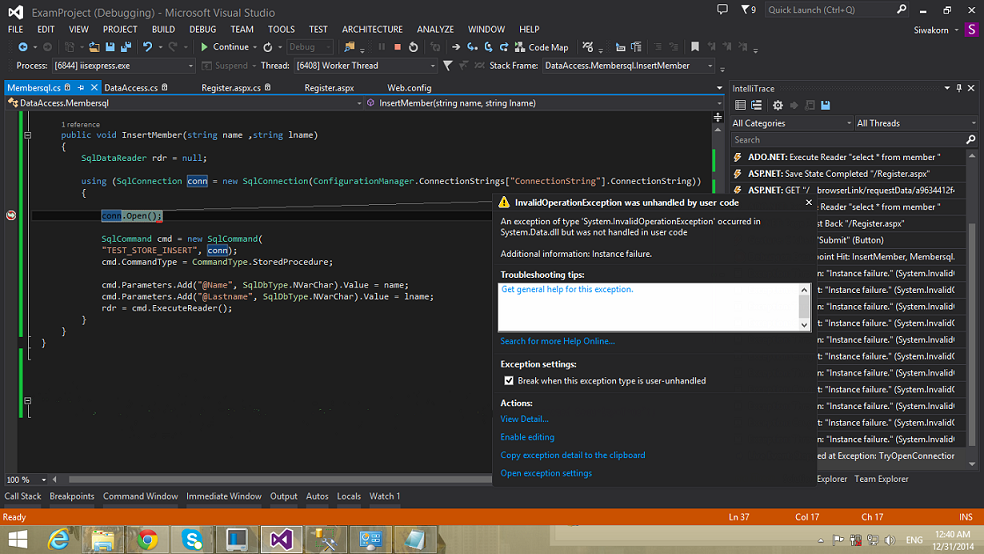
Task: Open the All Threads dropdown
Action: (x=916, y=123)
